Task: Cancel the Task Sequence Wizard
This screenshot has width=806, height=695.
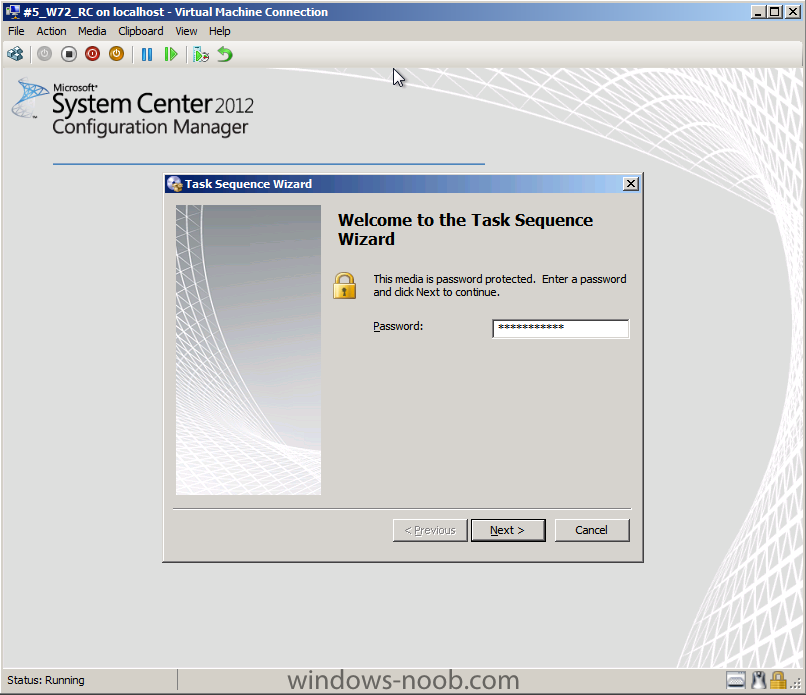Action: (x=592, y=530)
